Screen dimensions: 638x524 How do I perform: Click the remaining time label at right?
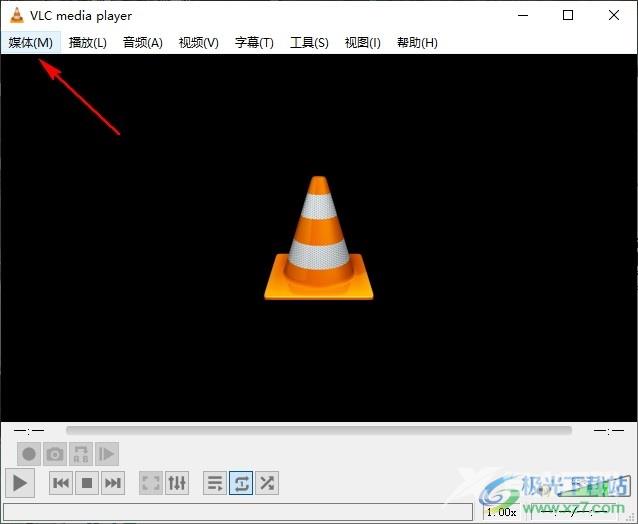[609, 430]
